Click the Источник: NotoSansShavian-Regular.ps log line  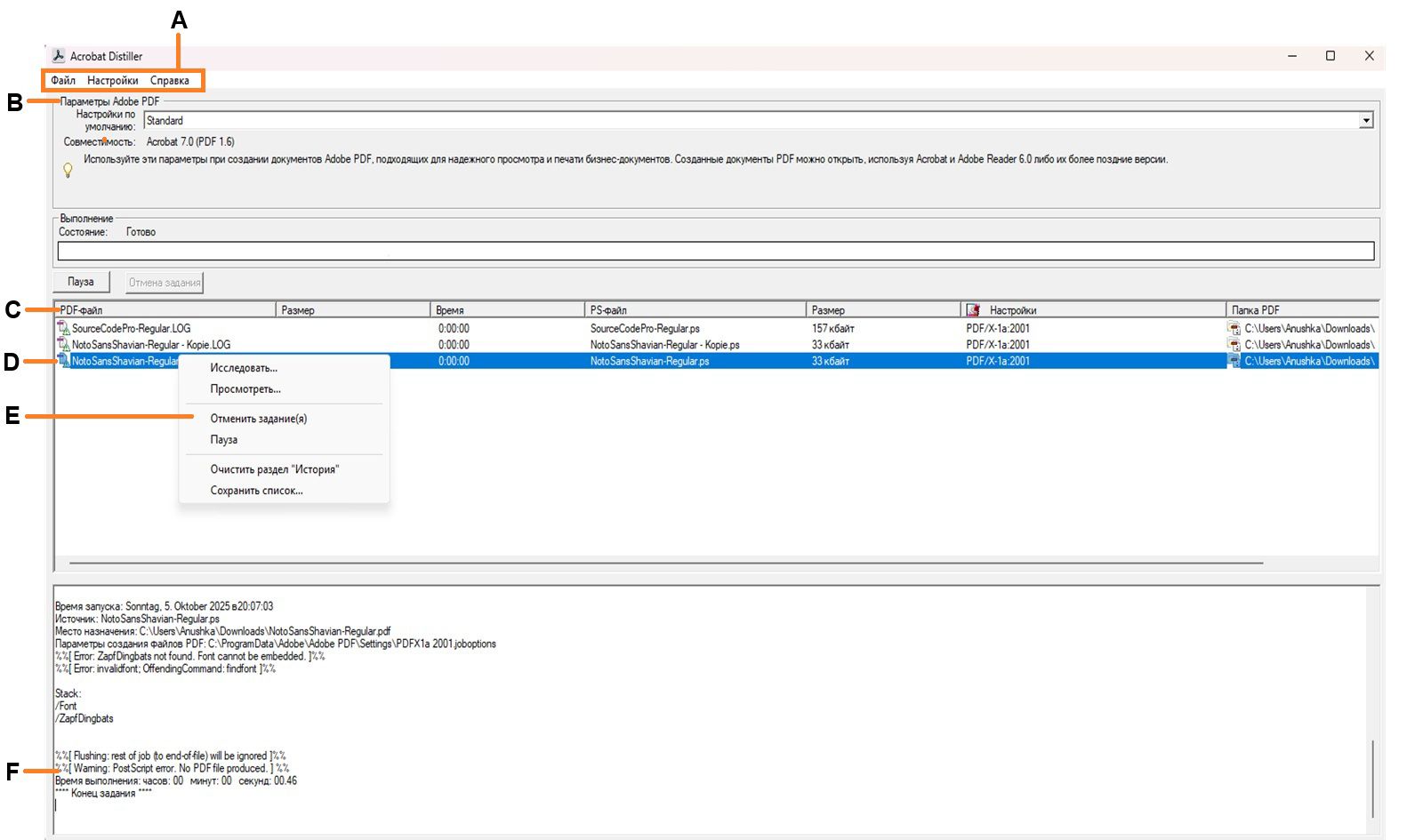(137, 619)
